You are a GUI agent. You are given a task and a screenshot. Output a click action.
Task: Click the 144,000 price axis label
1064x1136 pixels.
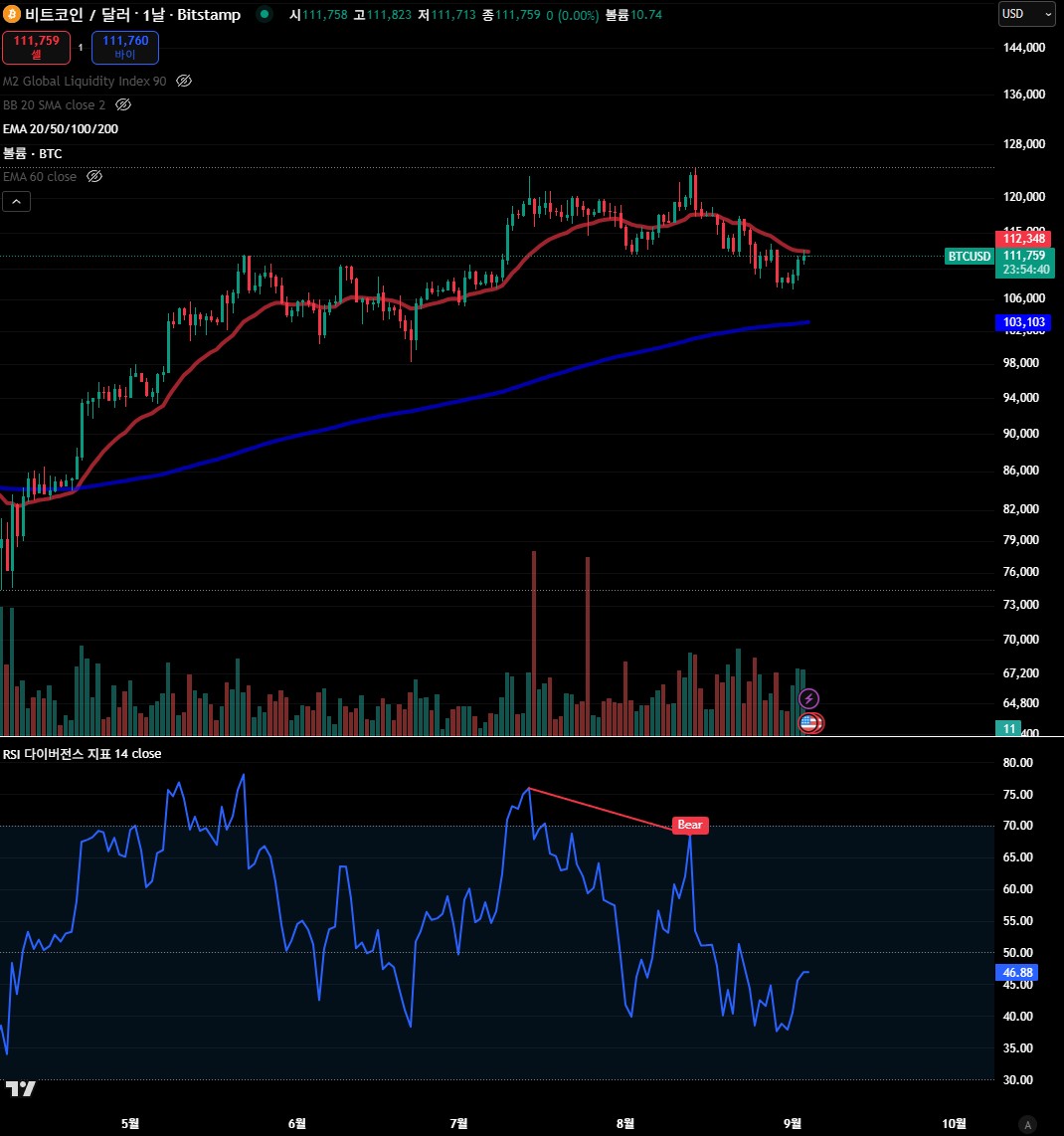click(1023, 48)
